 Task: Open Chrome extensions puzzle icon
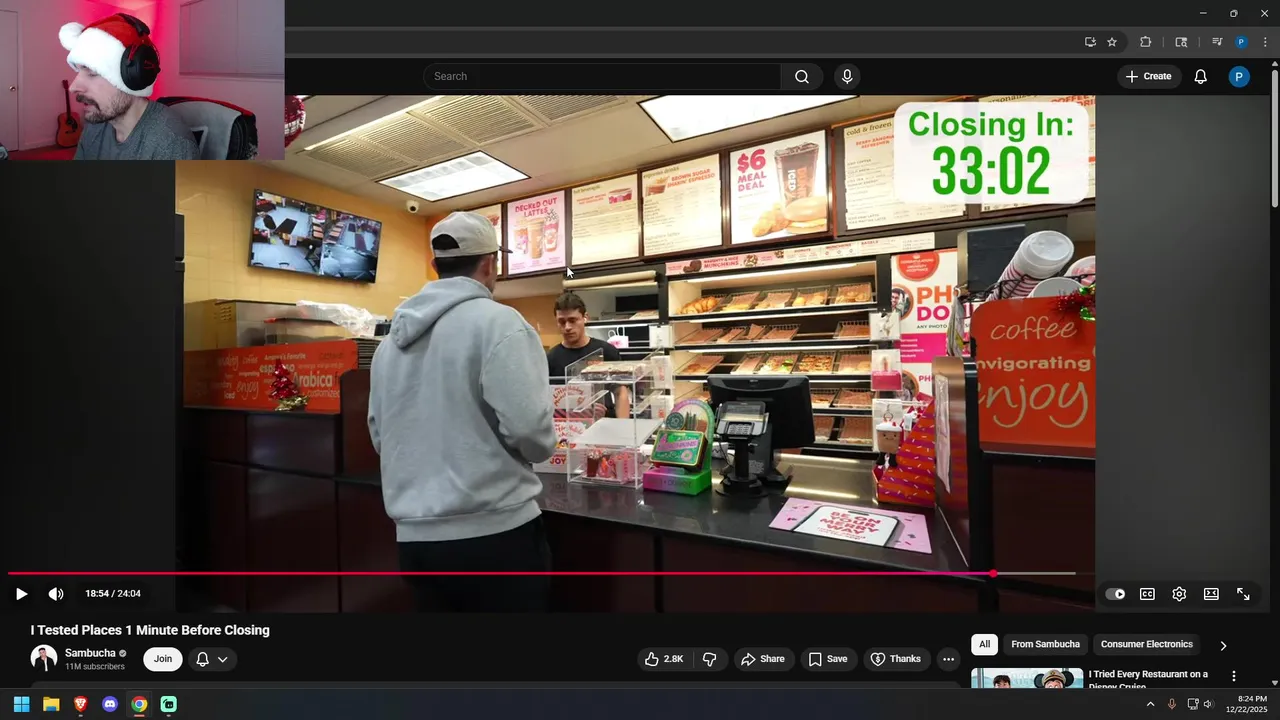[1145, 42]
